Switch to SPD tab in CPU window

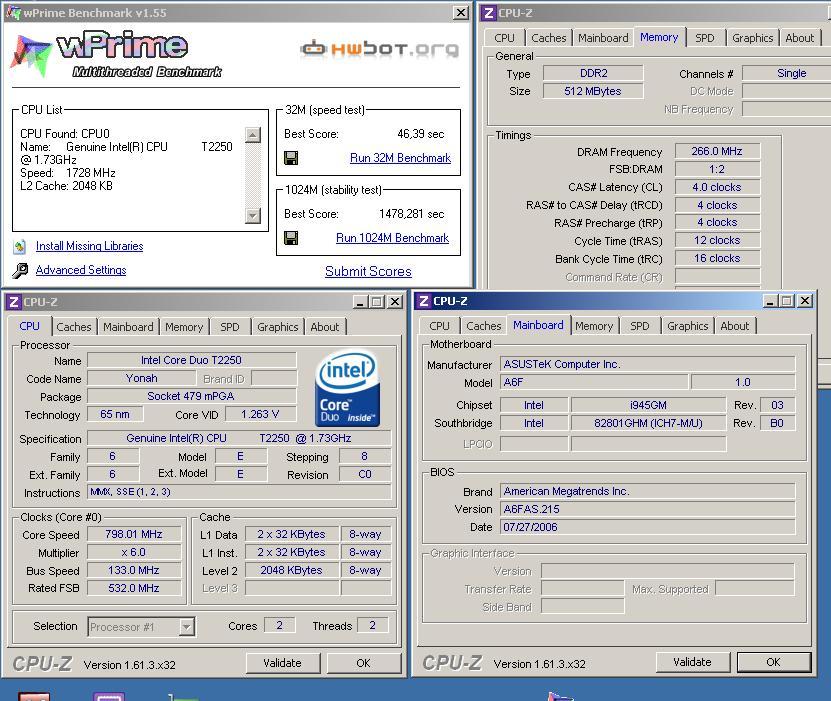coord(229,327)
